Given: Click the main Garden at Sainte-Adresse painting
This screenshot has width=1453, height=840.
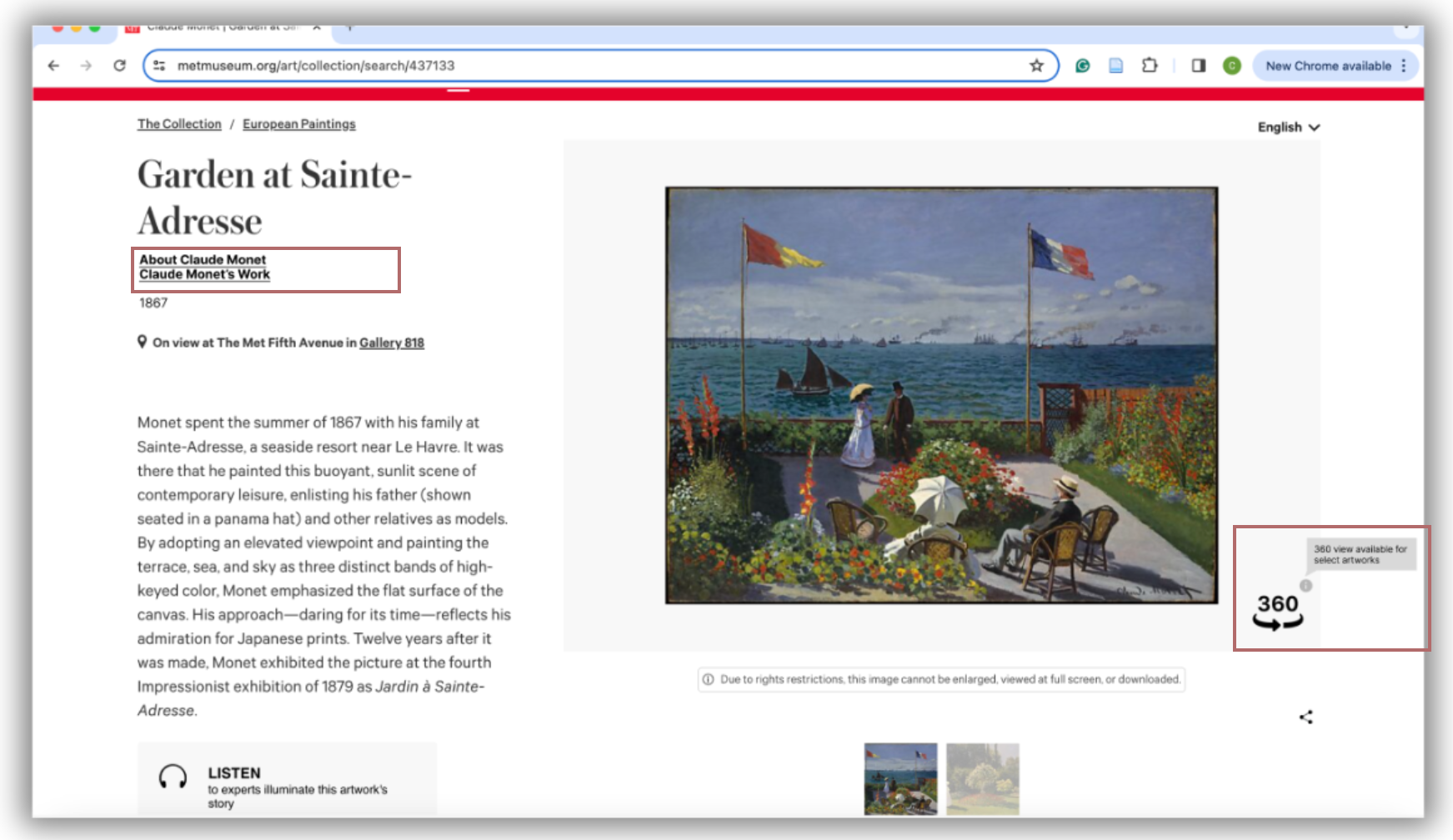Looking at the screenshot, I should click(x=941, y=395).
